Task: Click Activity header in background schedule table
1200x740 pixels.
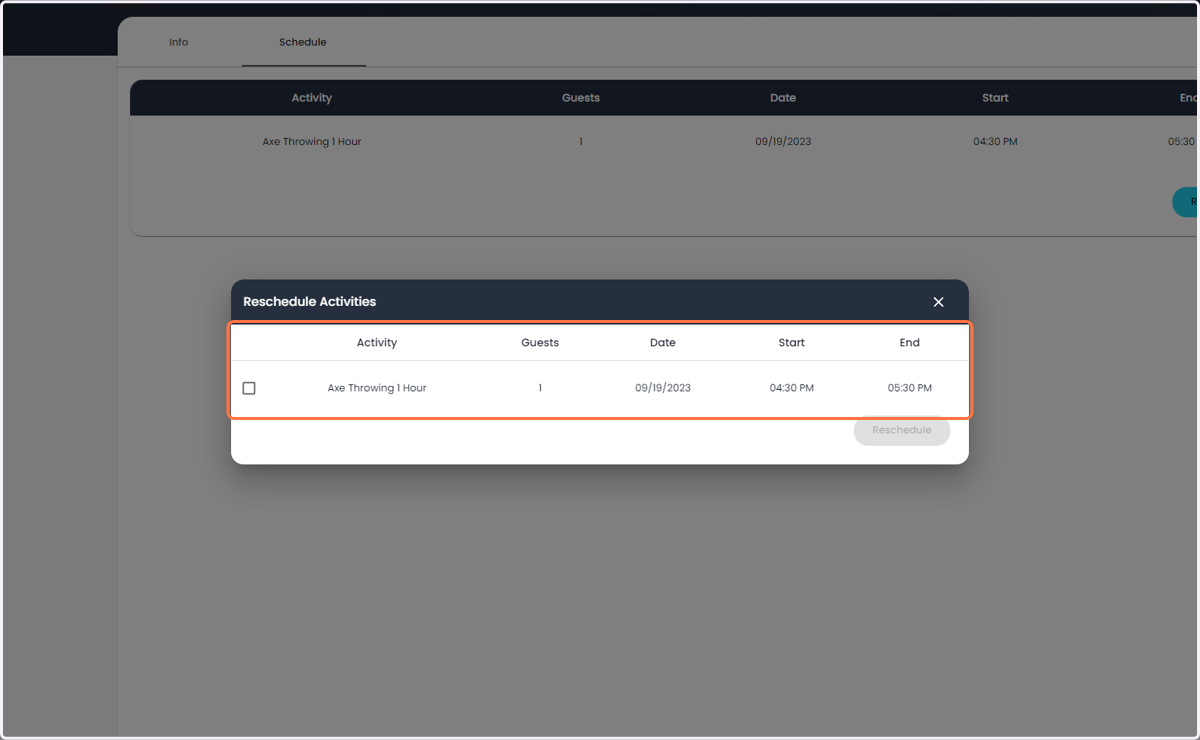Action: [312, 98]
